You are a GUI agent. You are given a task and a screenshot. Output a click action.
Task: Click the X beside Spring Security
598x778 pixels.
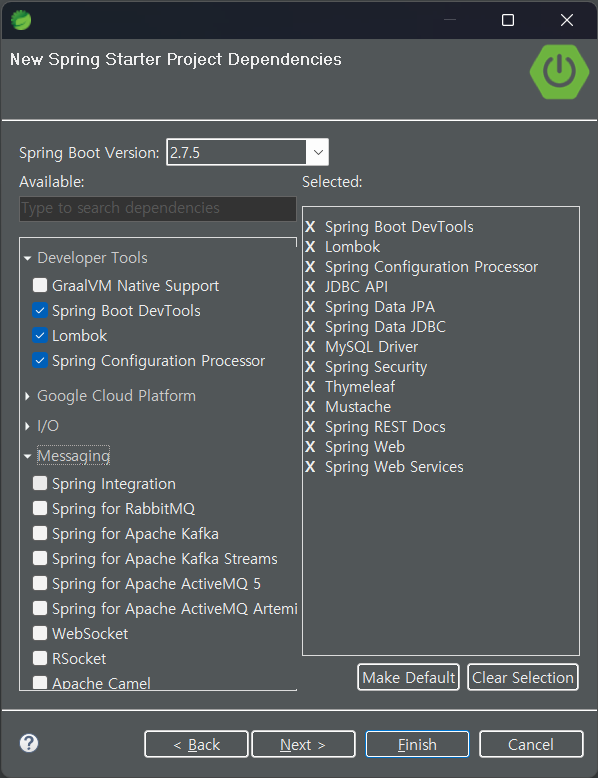coord(310,367)
